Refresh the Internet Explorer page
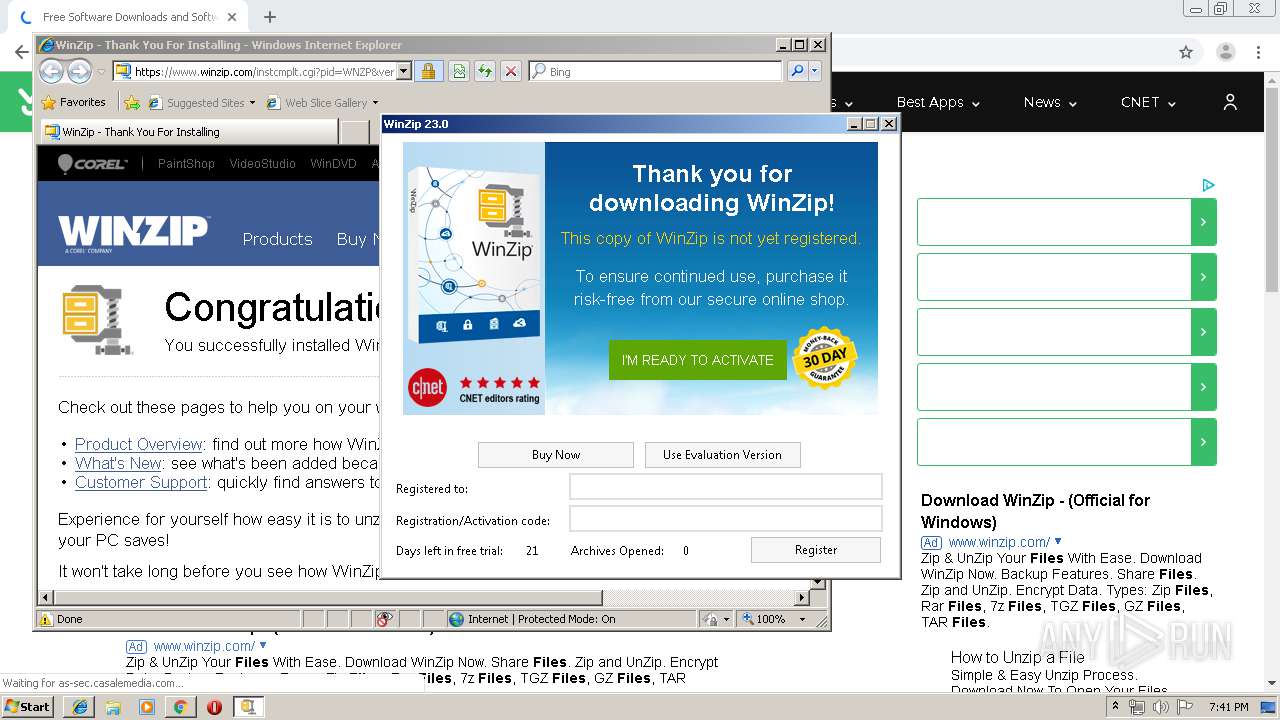This screenshot has height=720, width=1280. point(484,71)
